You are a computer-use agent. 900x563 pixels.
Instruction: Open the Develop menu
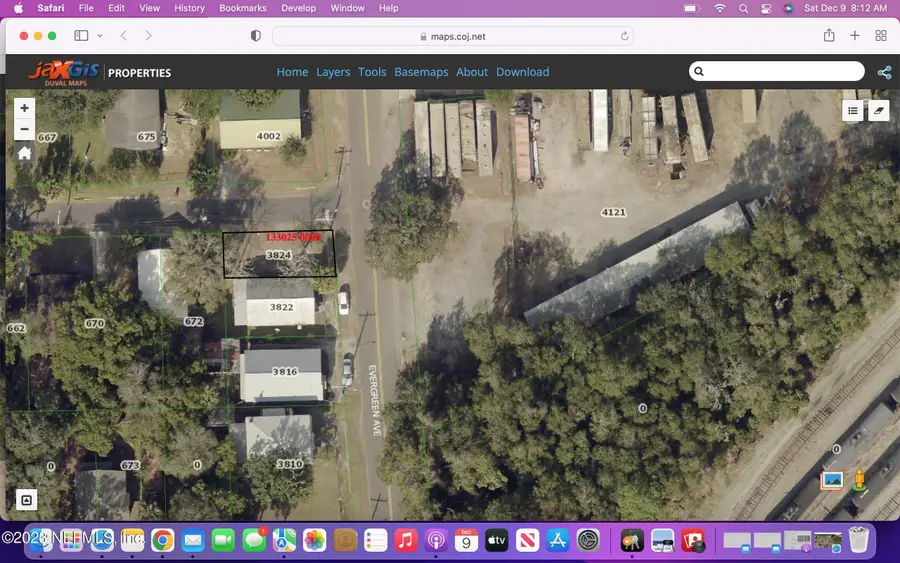pos(298,8)
